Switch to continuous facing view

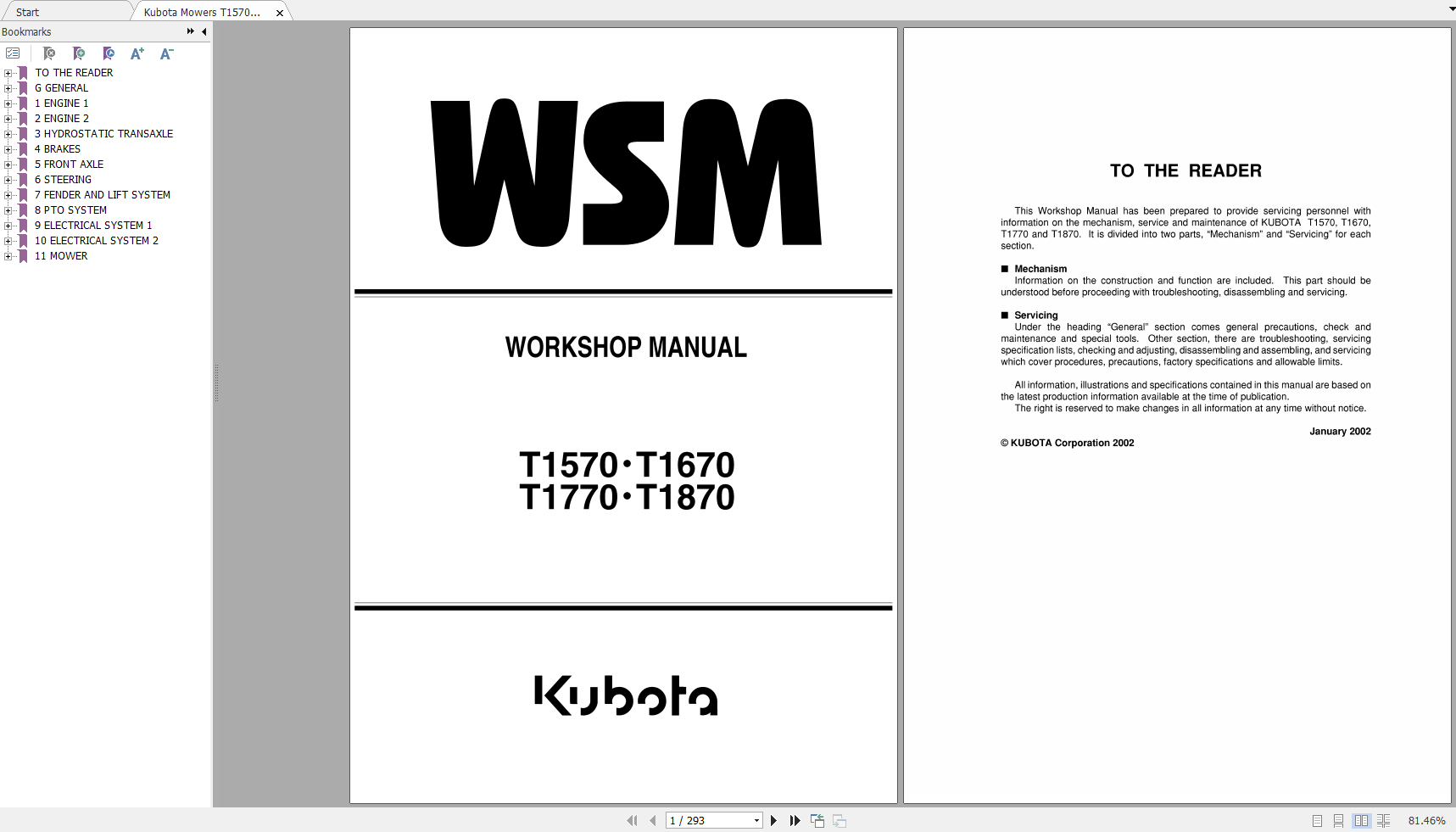click(1383, 820)
